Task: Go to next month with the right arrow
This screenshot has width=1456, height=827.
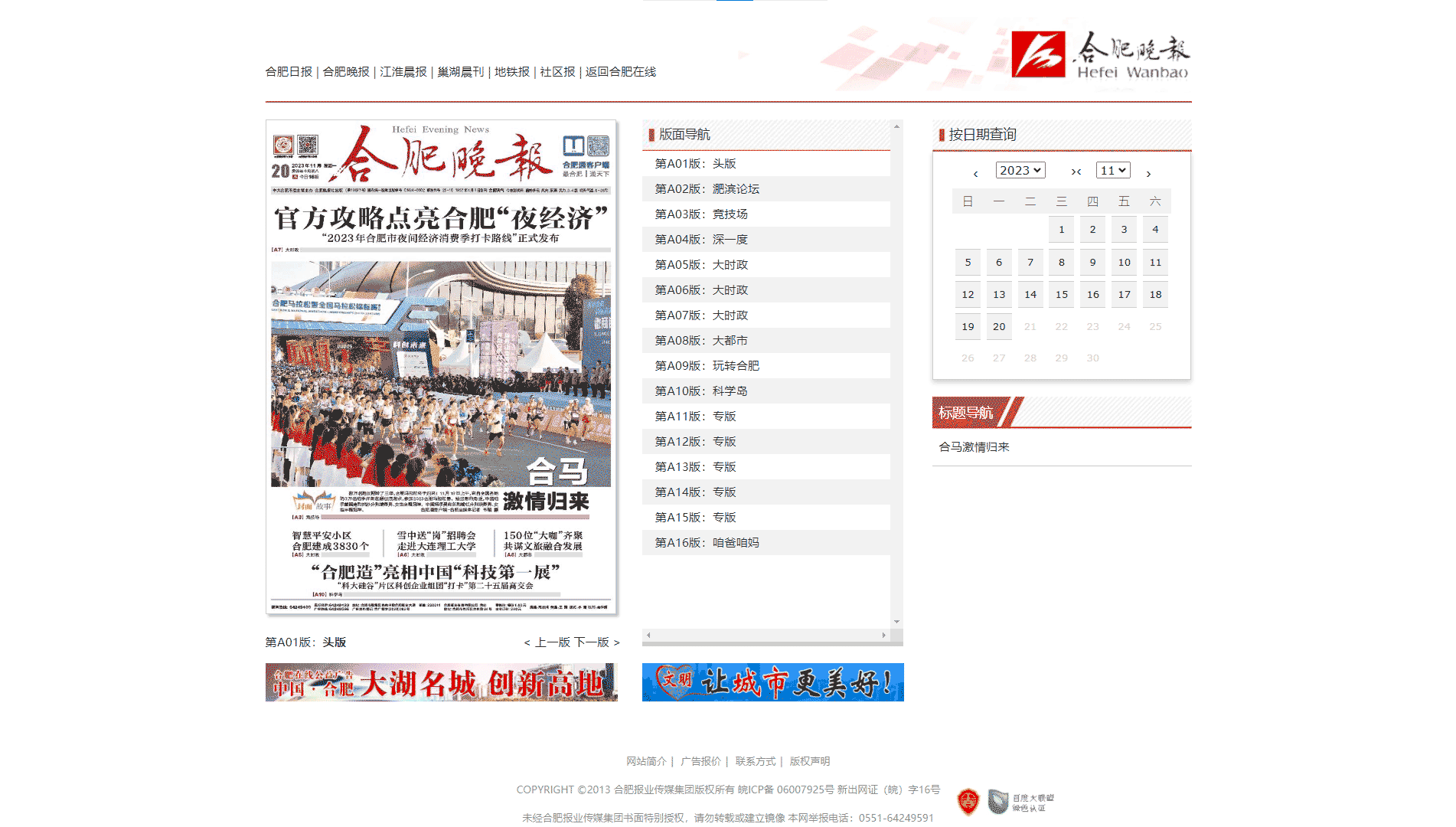Action: (x=1148, y=174)
